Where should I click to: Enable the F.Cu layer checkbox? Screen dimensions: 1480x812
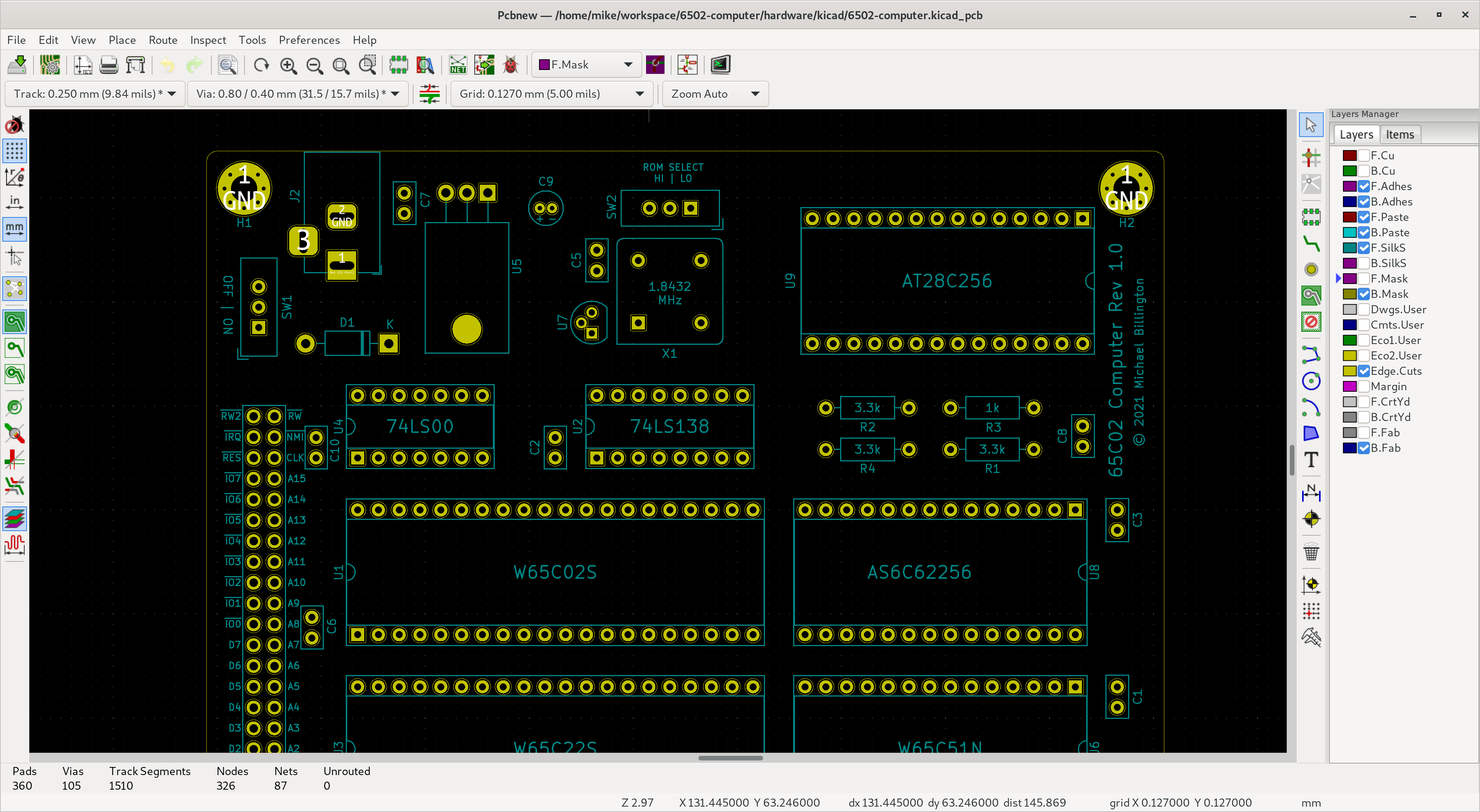point(1363,155)
